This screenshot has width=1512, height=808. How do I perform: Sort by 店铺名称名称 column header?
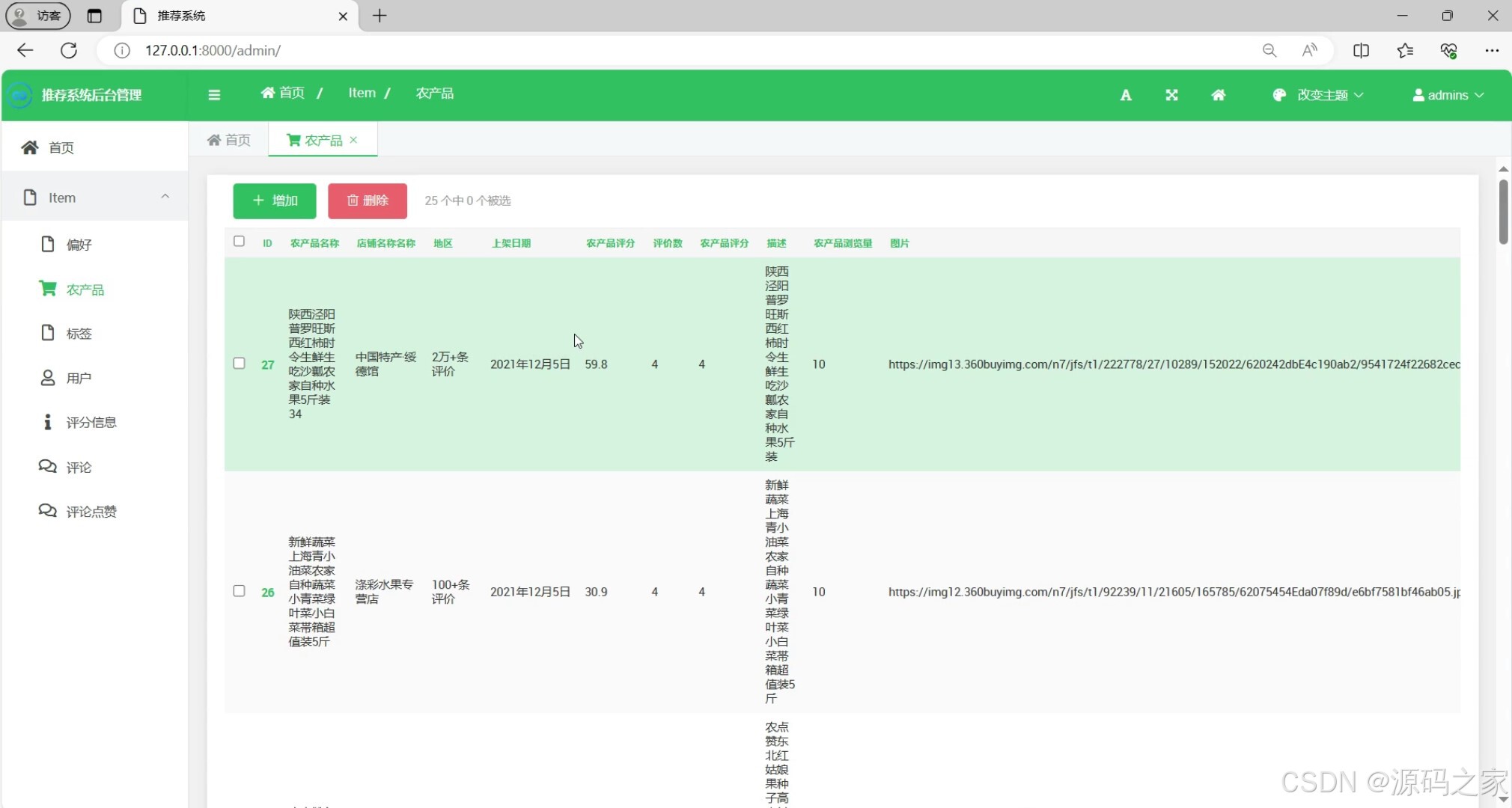(386, 243)
